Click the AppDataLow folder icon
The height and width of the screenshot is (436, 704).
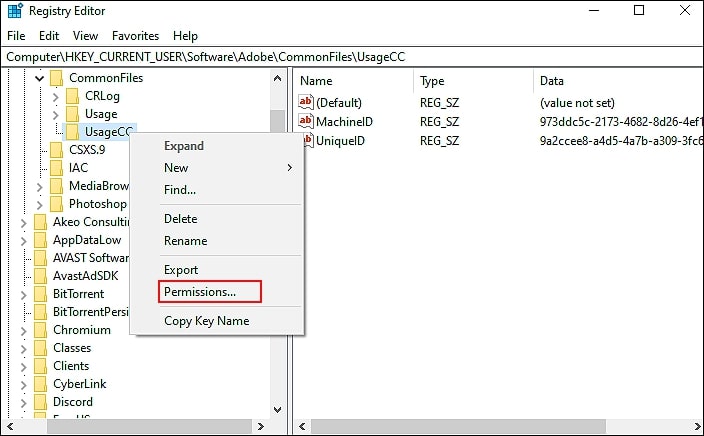[x=40, y=240]
